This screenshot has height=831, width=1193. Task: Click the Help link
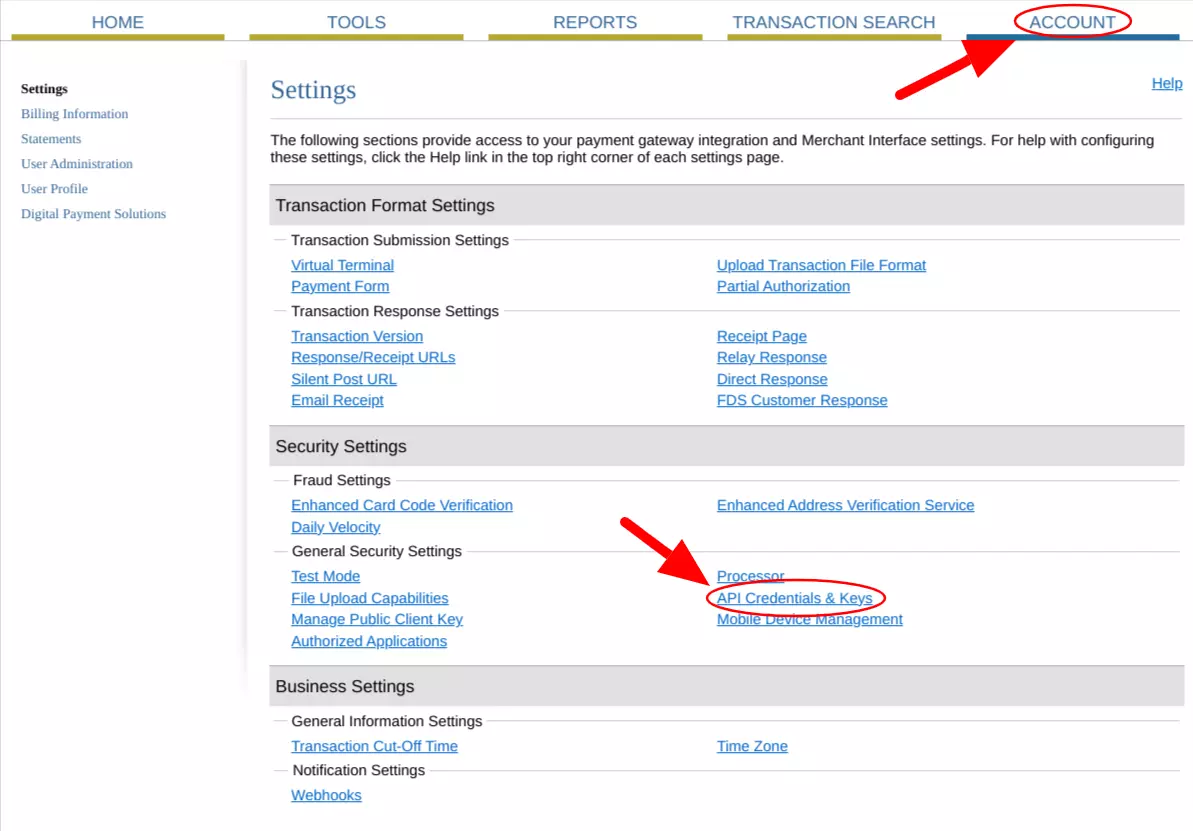tap(1166, 83)
